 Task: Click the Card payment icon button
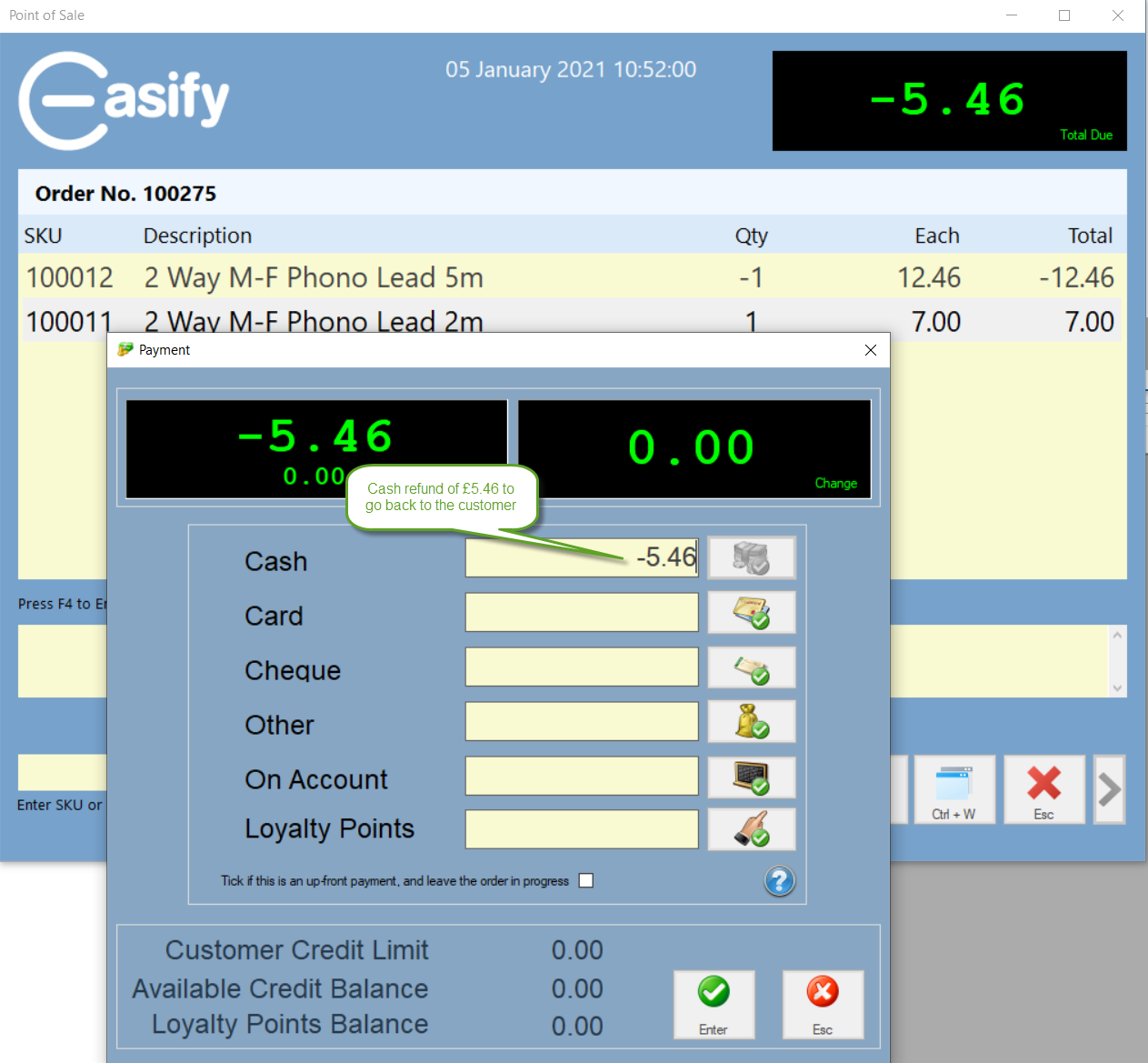coord(751,613)
